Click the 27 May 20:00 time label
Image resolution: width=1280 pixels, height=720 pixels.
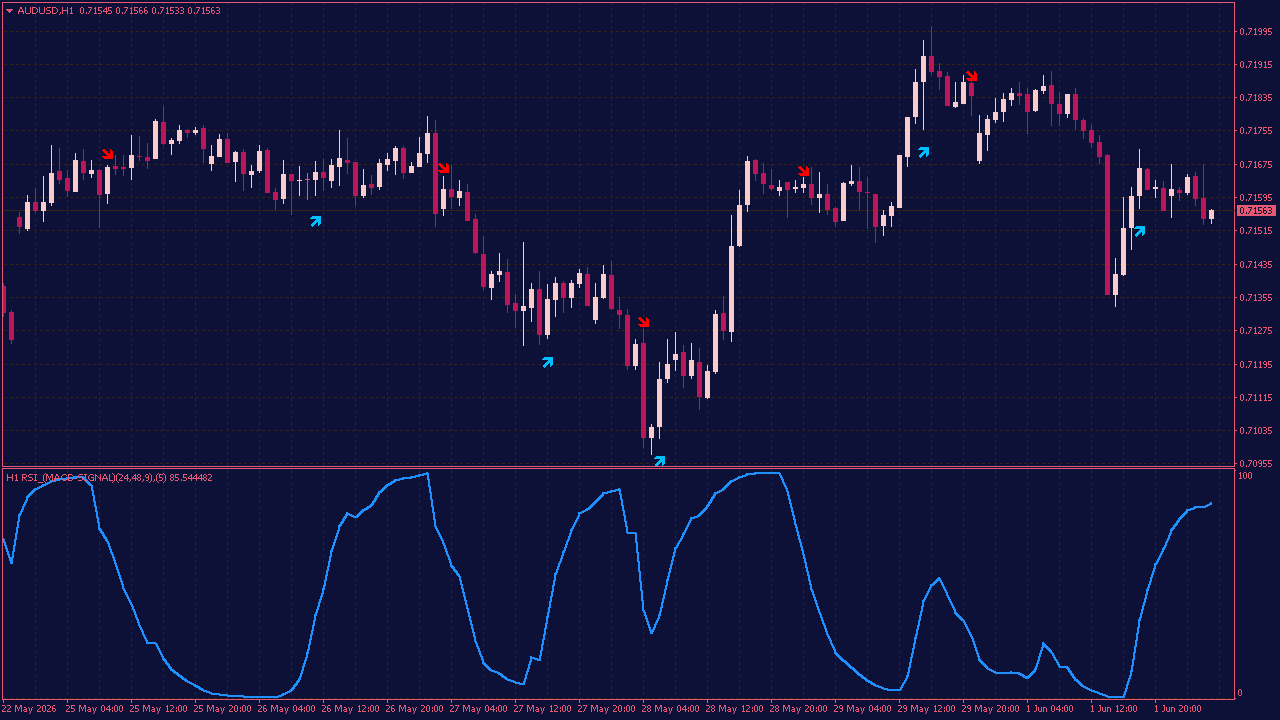[606, 709]
